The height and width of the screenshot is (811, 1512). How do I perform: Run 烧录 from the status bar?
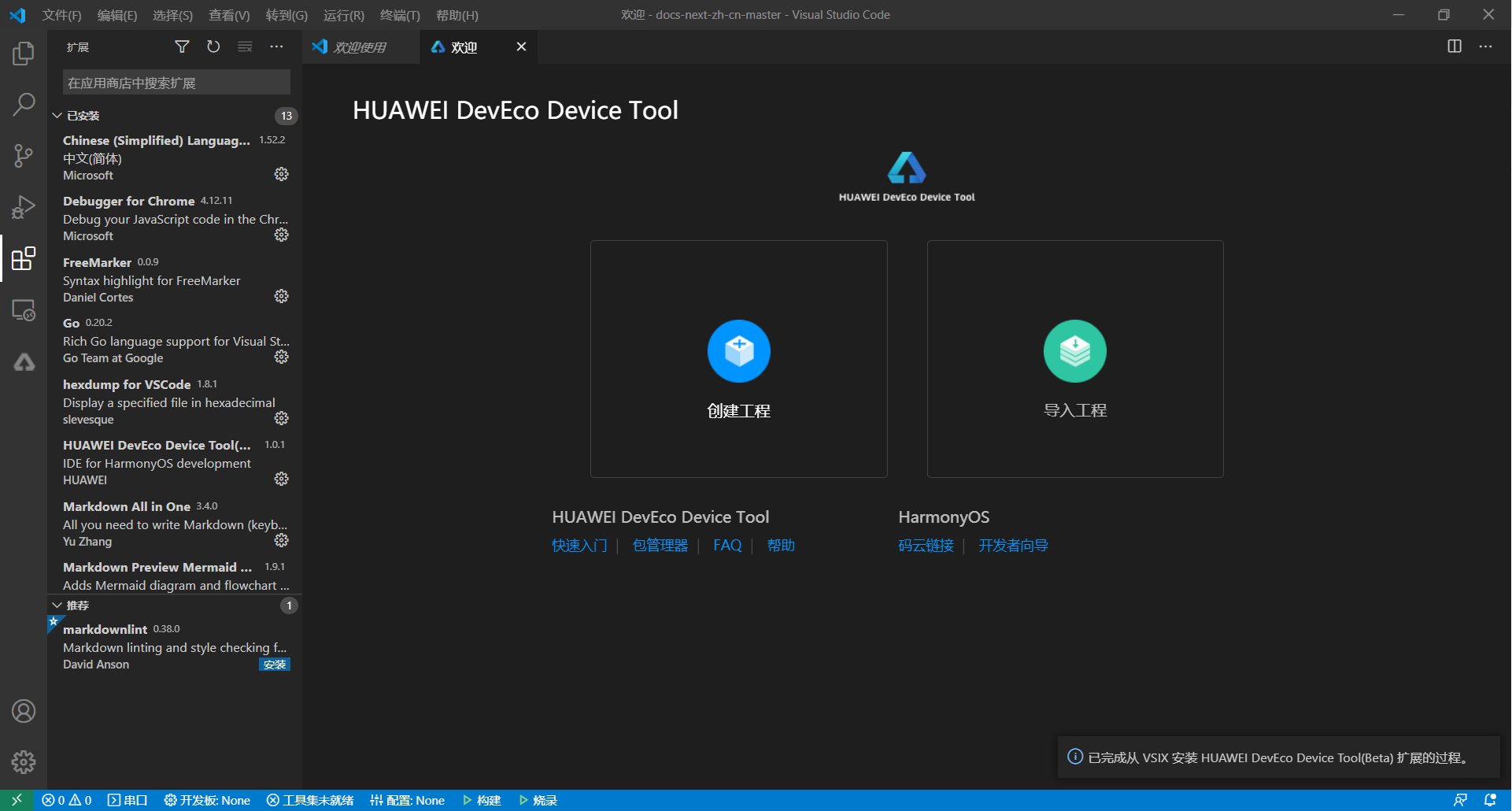point(538,800)
